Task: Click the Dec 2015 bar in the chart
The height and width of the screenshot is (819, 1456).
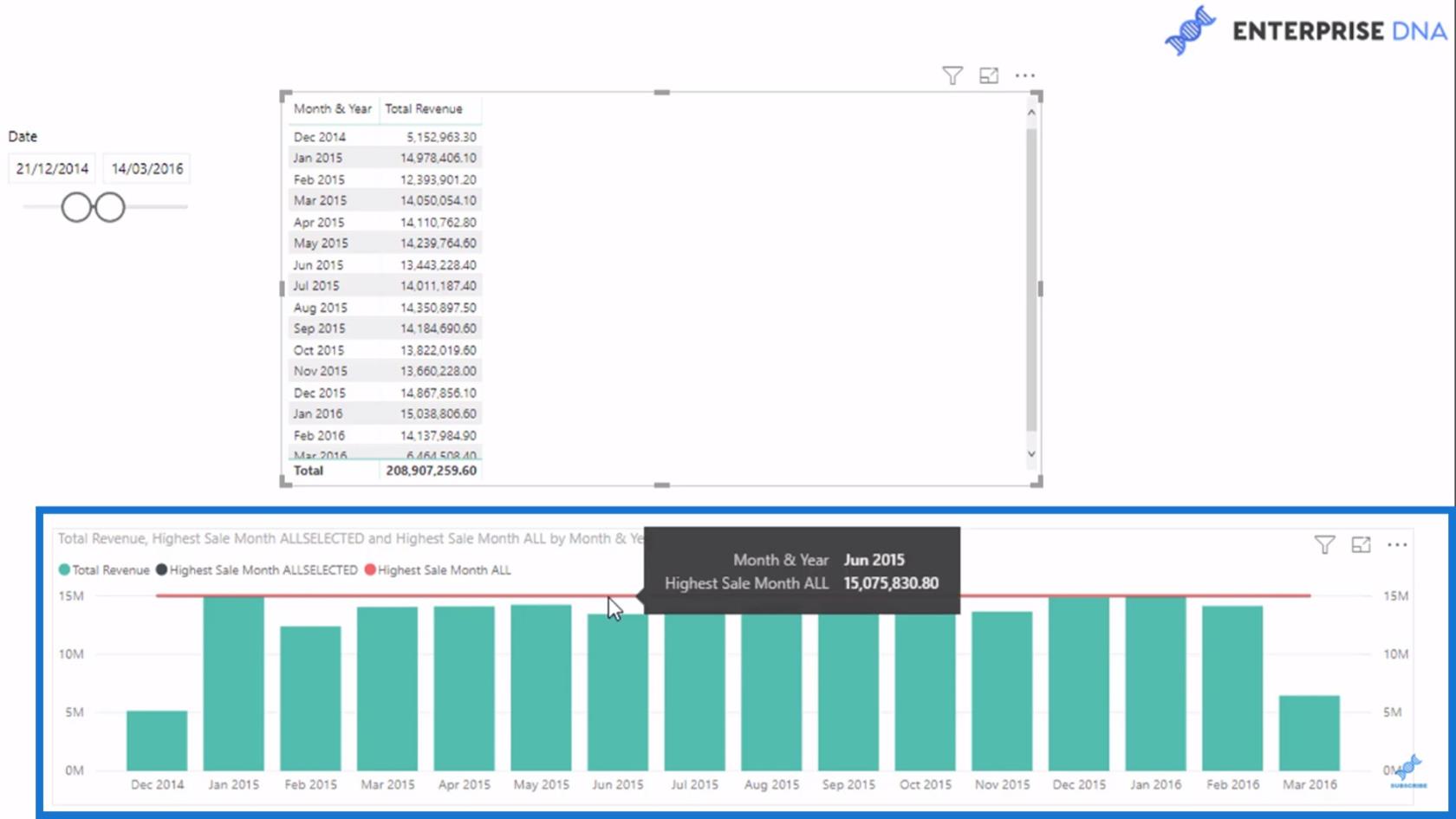Action: coord(1079,684)
